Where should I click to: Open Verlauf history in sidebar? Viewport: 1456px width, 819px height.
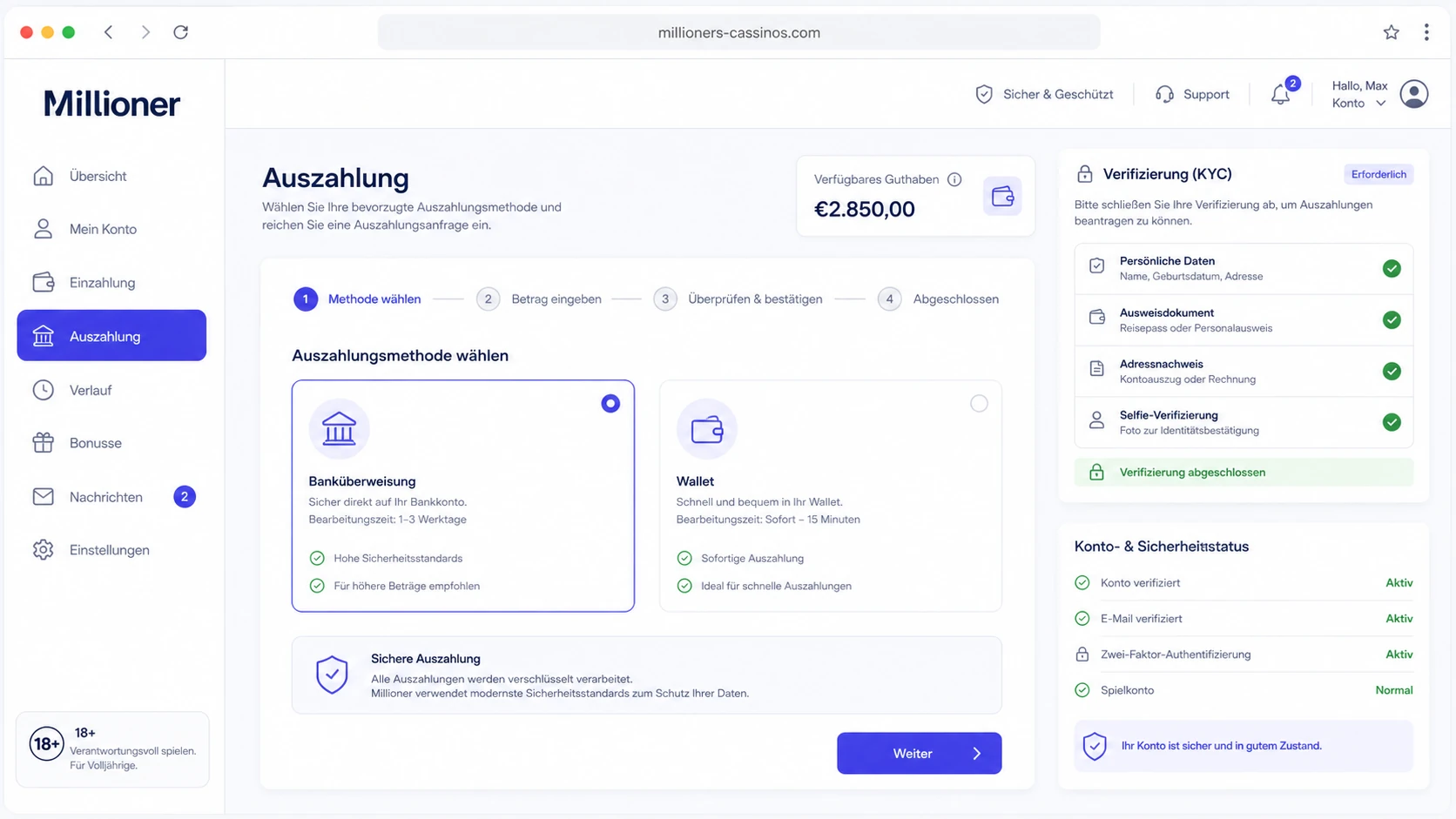click(111, 390)
